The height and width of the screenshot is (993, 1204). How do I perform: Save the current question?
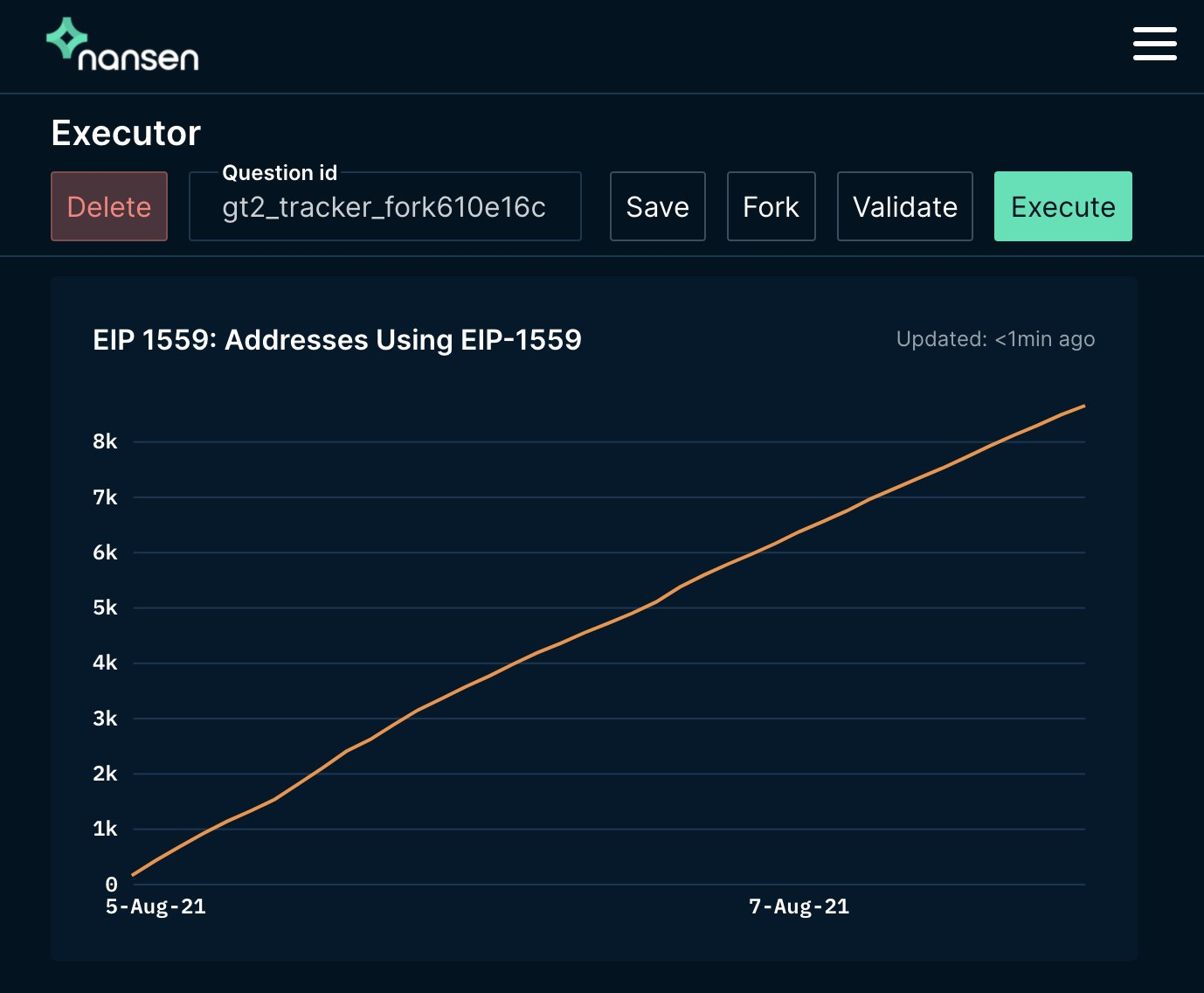(x=658, y=206)
